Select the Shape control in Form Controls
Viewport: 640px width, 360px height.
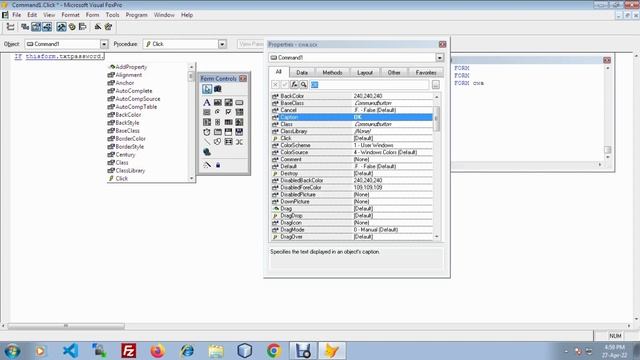click(218, 142)
